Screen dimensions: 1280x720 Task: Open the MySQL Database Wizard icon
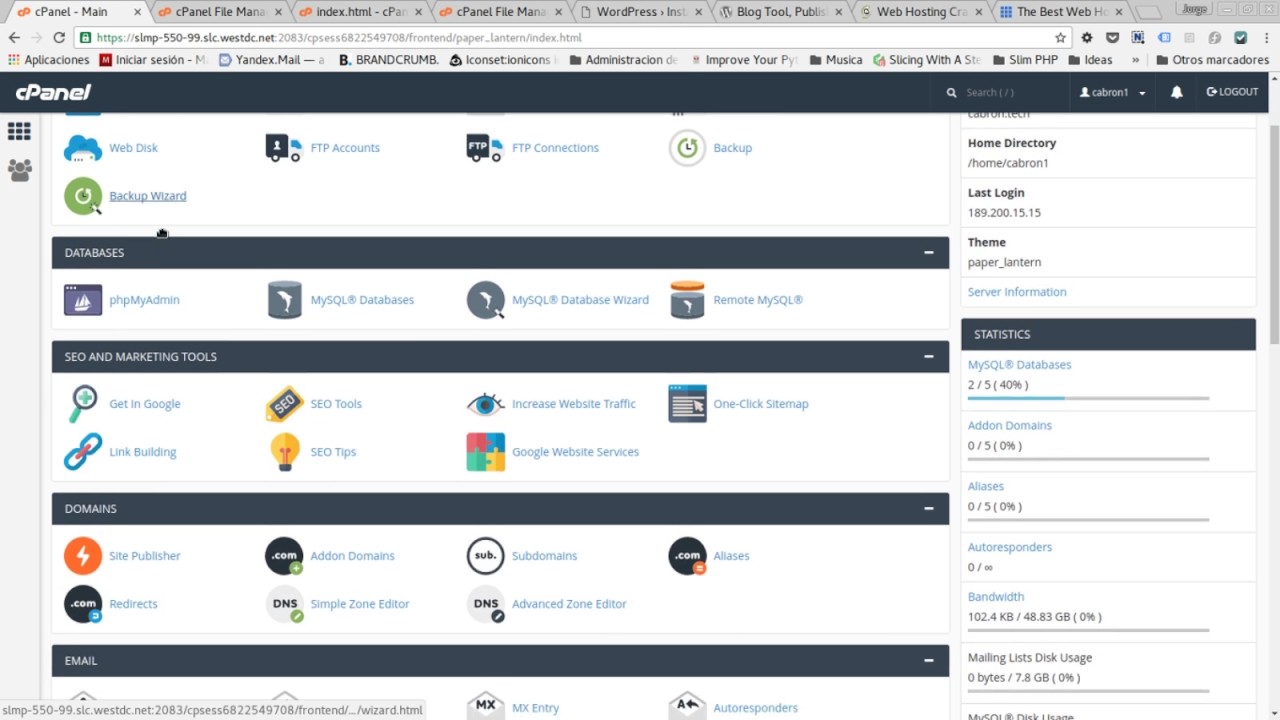point(486,300)
